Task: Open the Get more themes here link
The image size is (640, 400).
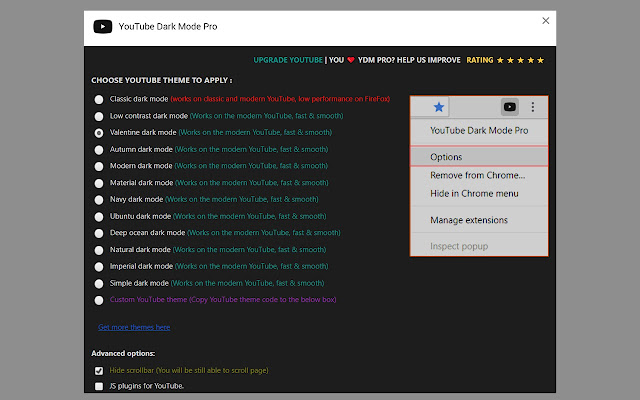Action: pos(134,327)
